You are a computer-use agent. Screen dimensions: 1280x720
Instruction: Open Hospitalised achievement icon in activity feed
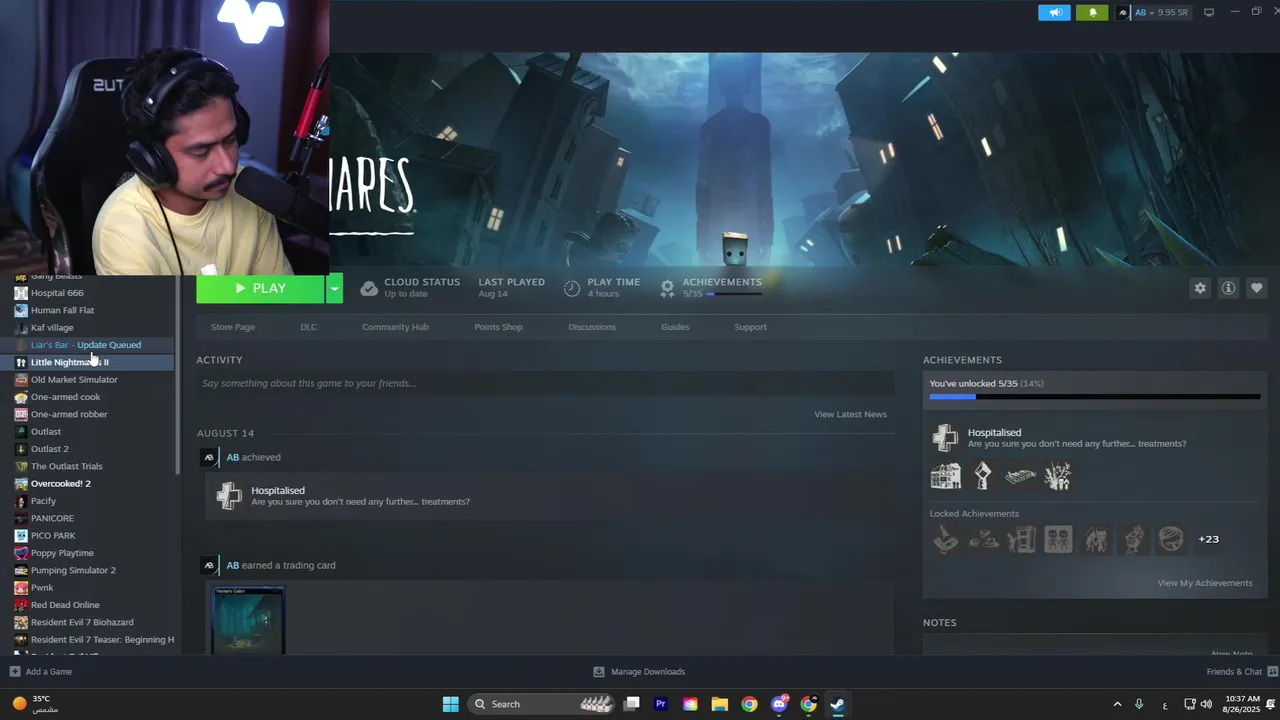pos(229,495)
